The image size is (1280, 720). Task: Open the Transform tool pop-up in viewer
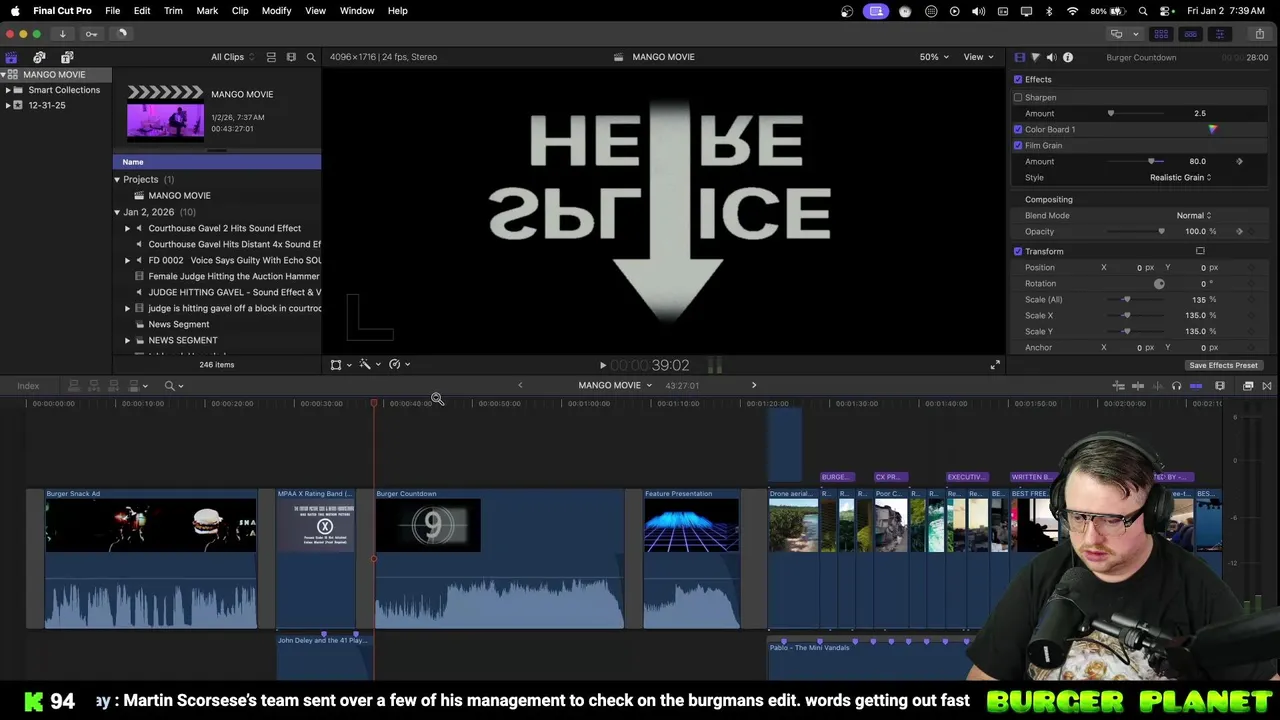tap(339, 364)
